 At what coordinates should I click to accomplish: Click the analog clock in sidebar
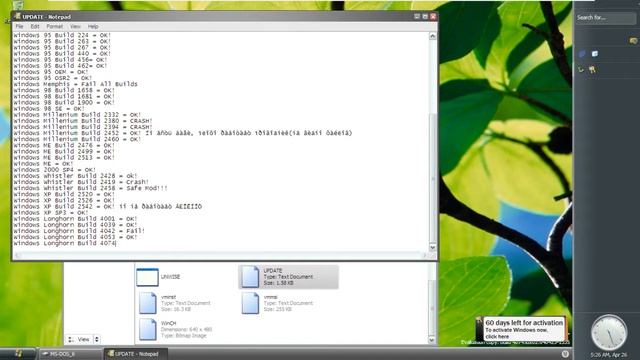click(609, 332)
